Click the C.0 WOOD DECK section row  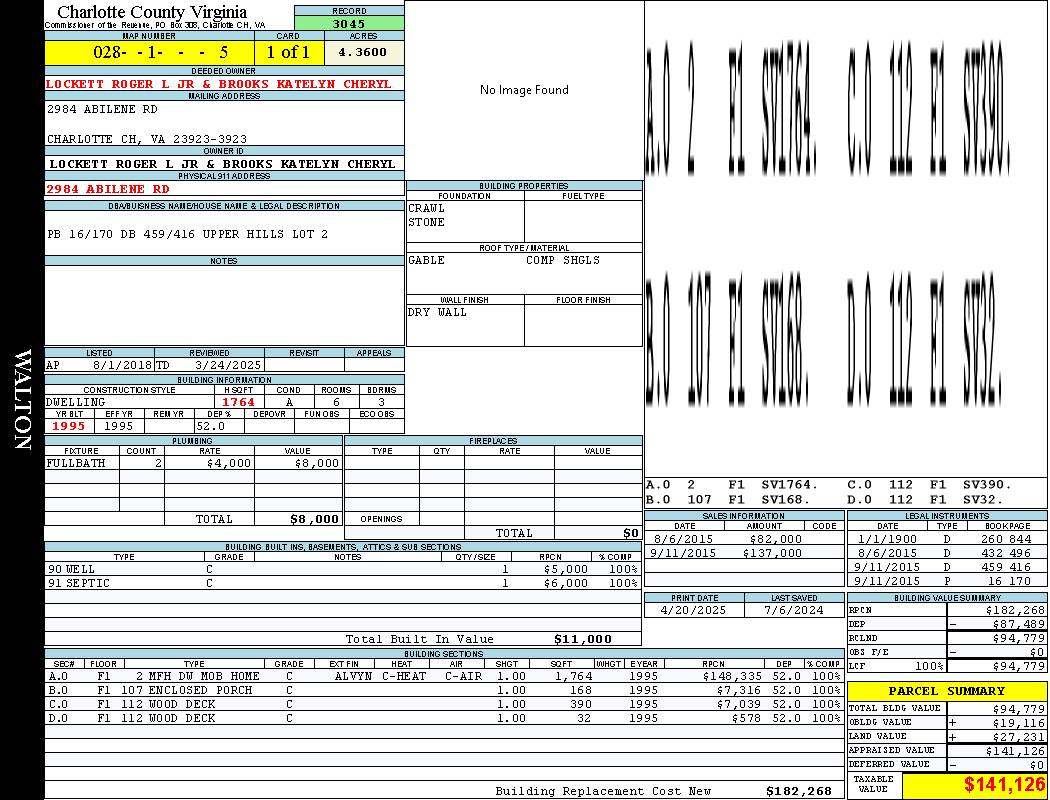pyautogui.click(x=444, y=704)
